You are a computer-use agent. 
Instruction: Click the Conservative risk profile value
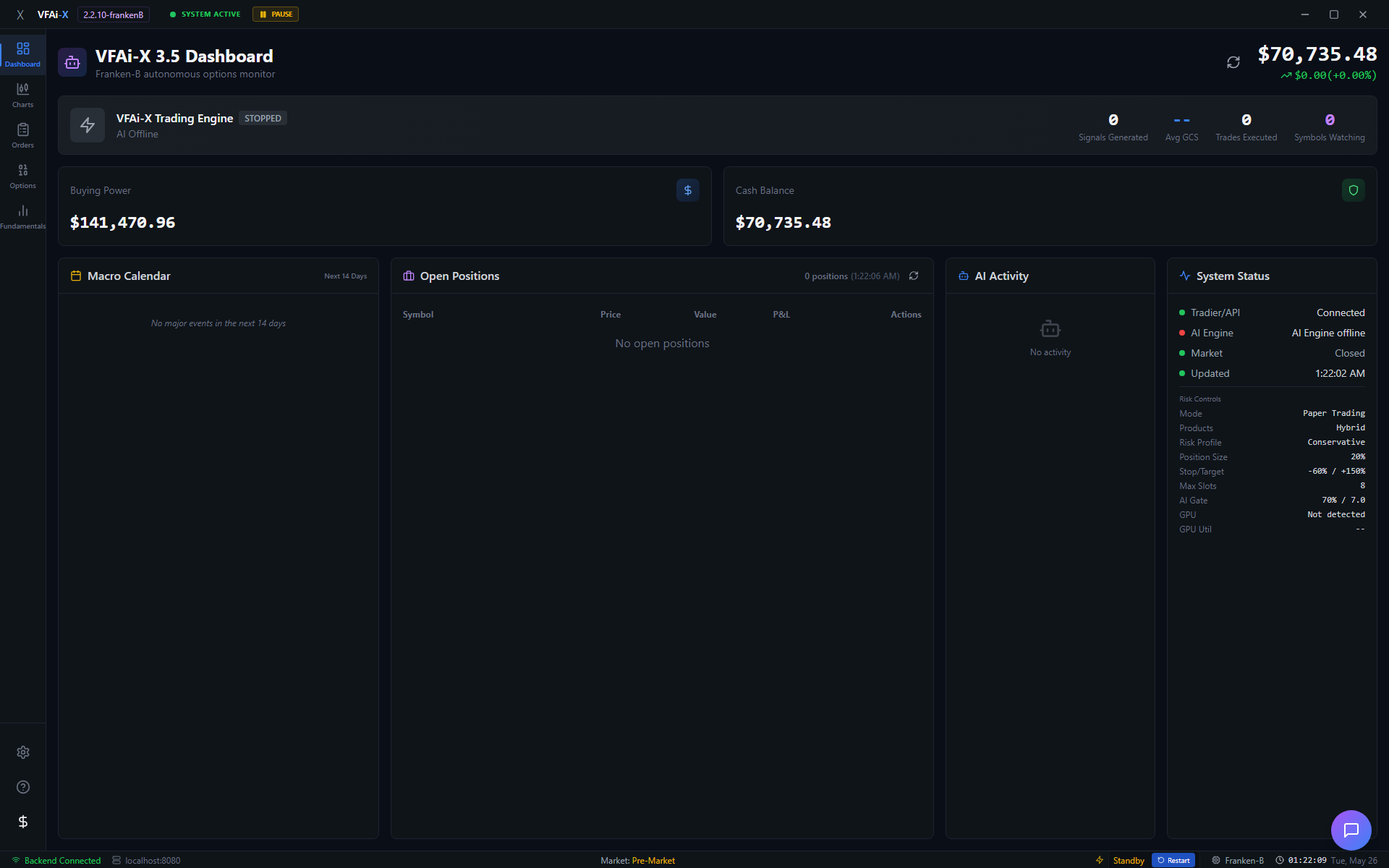point(1336,442)
